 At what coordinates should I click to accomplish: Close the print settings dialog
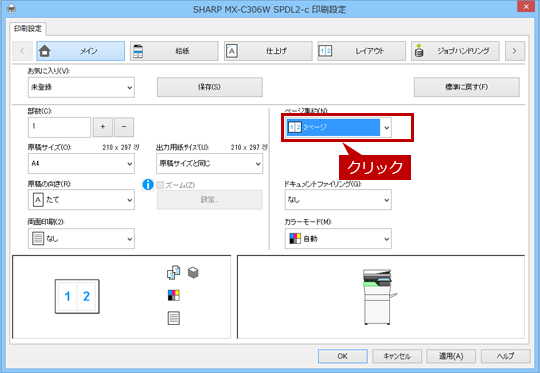pyautogui.click(x=526, y=7)
